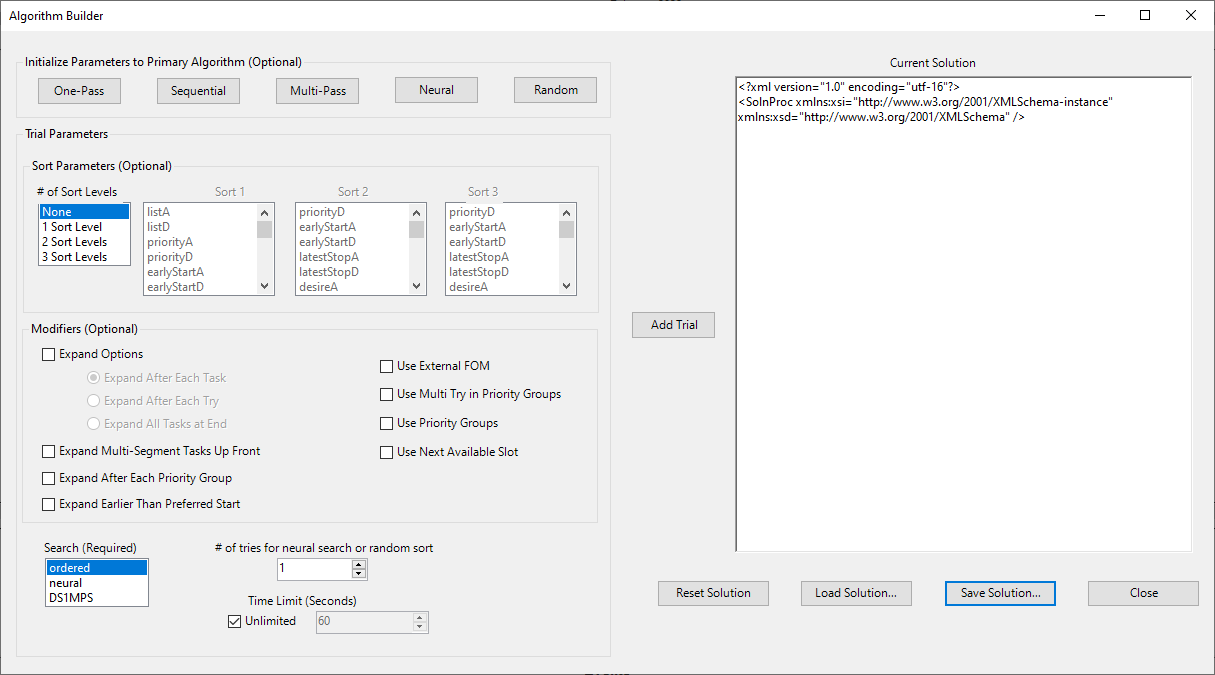Click inside the Current Solution text box

pos(962,330)
